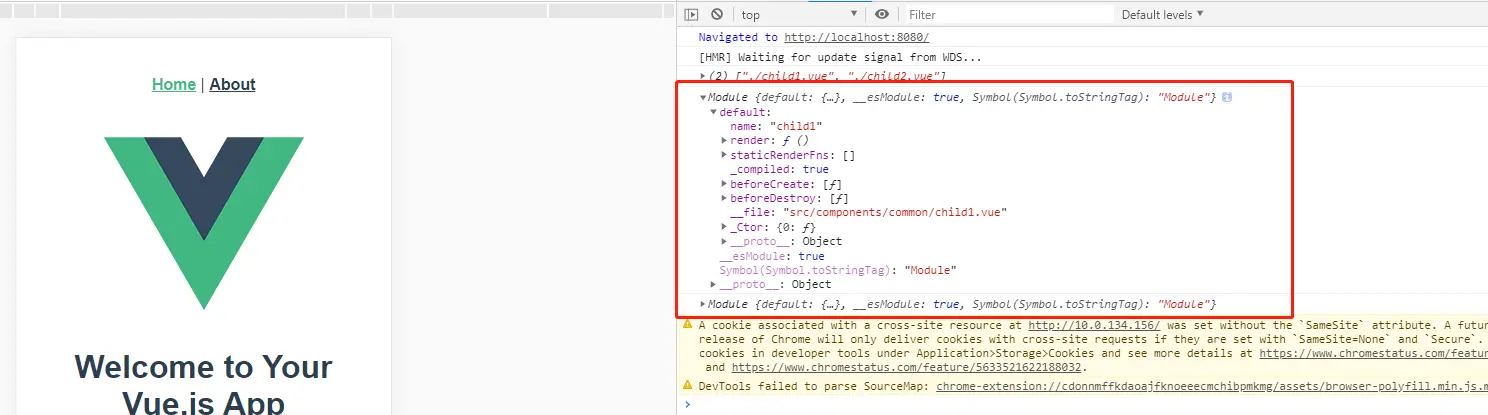Focus the console Filter field
Image resolution: width=1488 pixels, height=415 pixels.
1009,15
